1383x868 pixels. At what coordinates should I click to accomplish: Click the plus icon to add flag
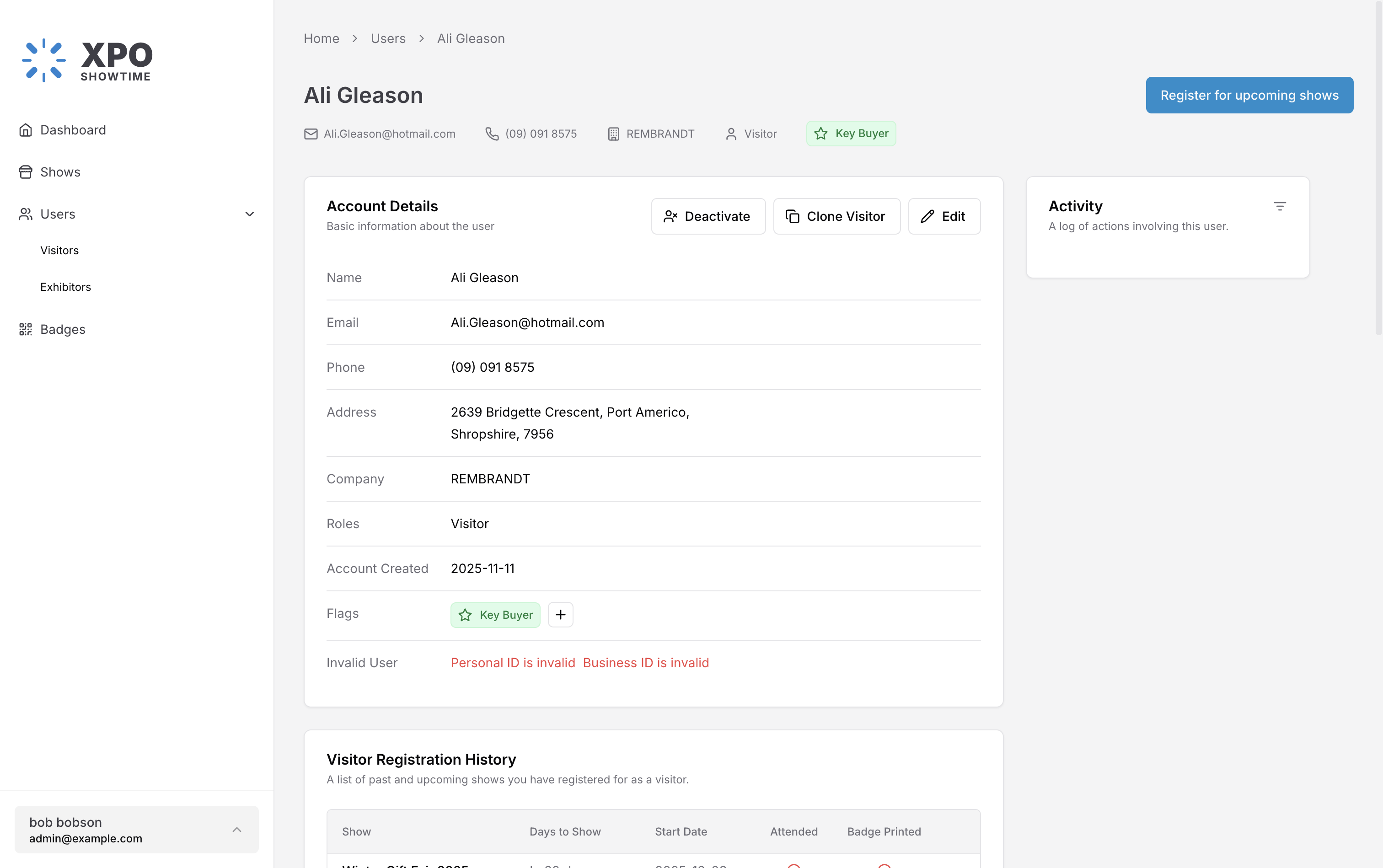[560, 615]
